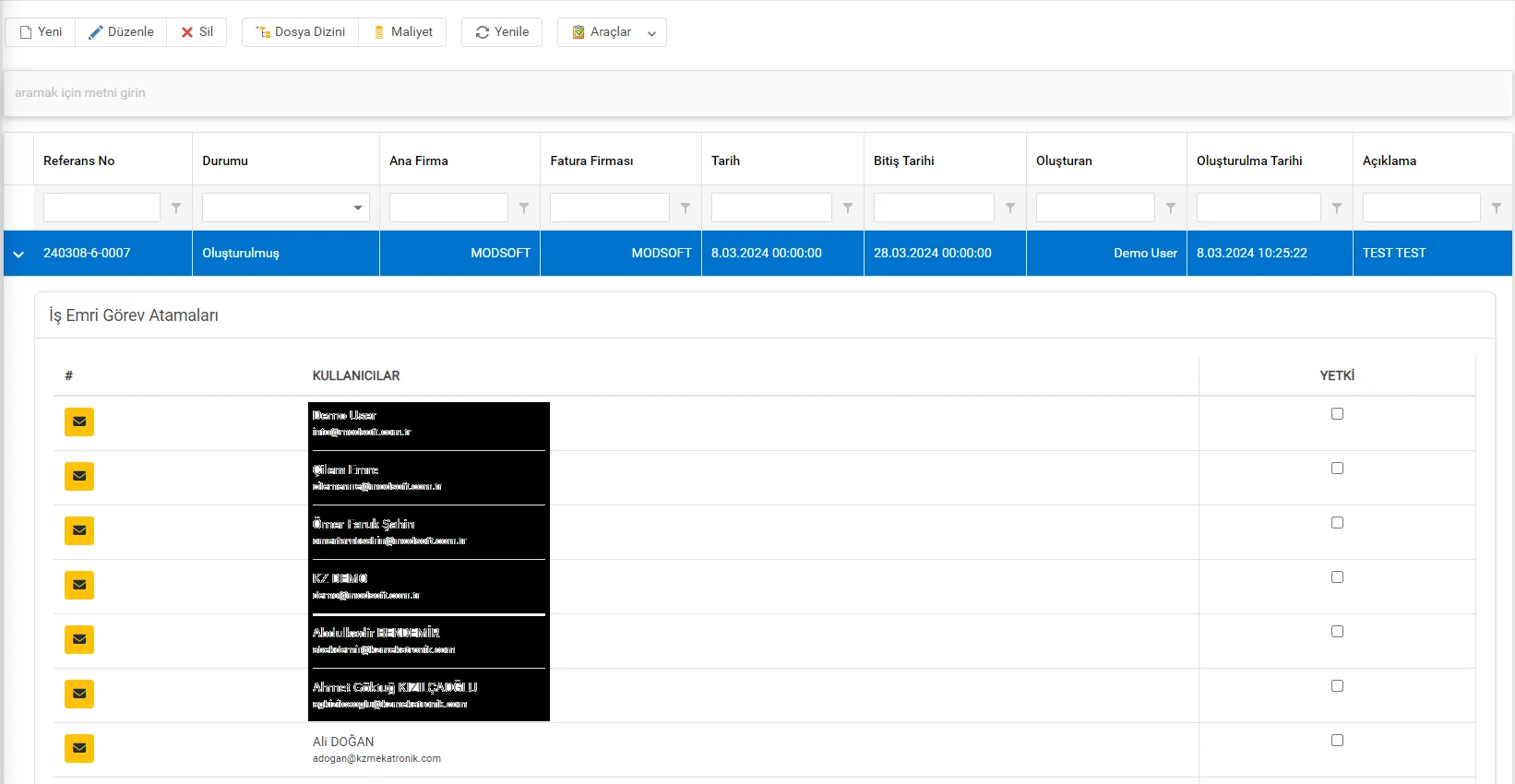1515x784 pixels.
Task: Click the Referans No filter input
Action: click(101, 208)
